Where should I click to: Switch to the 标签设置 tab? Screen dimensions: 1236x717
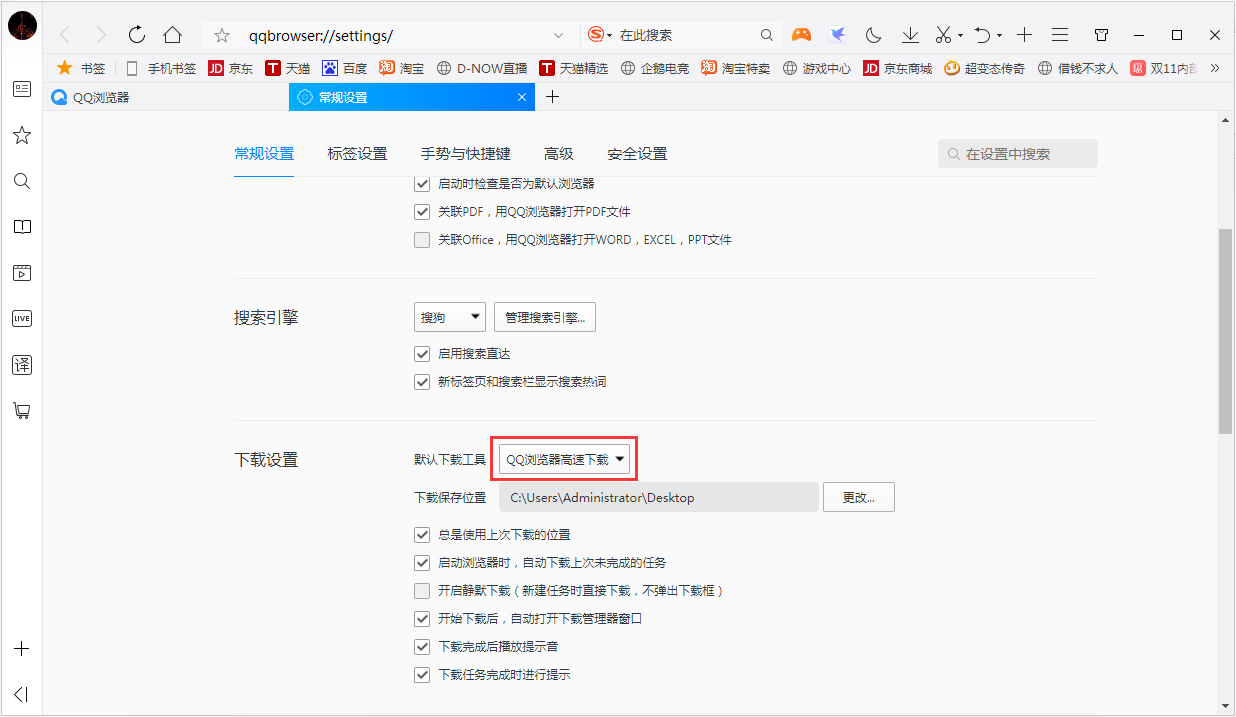357,154
